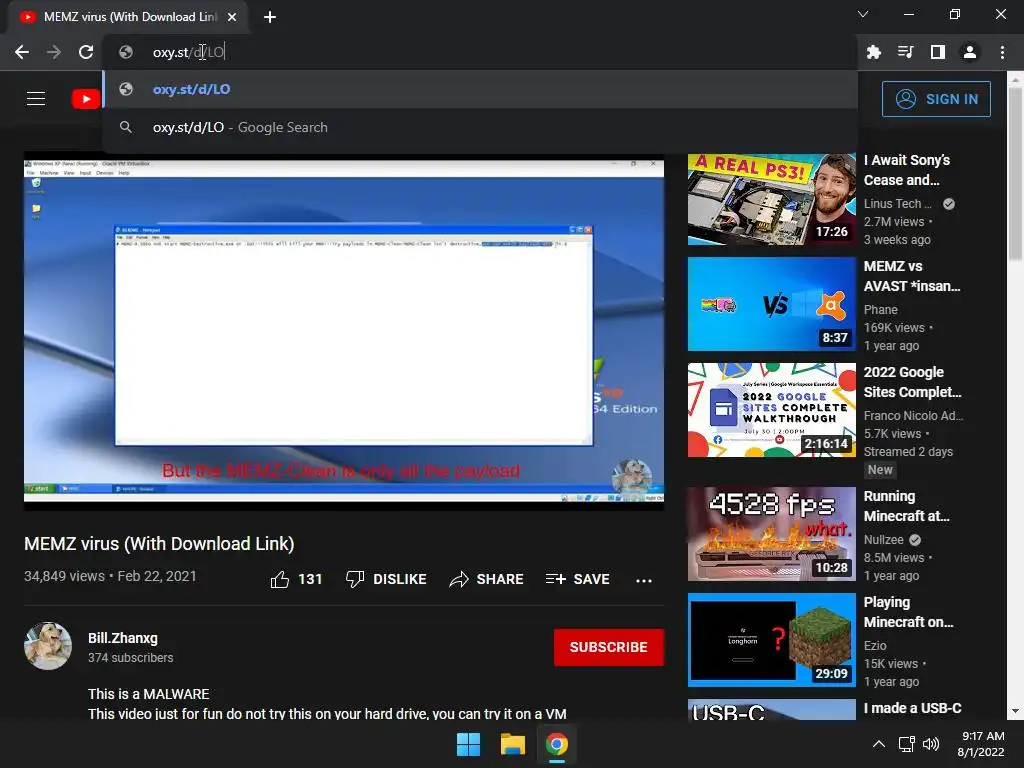Click 'Running Minecraft at...' video title
The width and height of the screenshot is (1024, 768).
[x=906, y=506]
